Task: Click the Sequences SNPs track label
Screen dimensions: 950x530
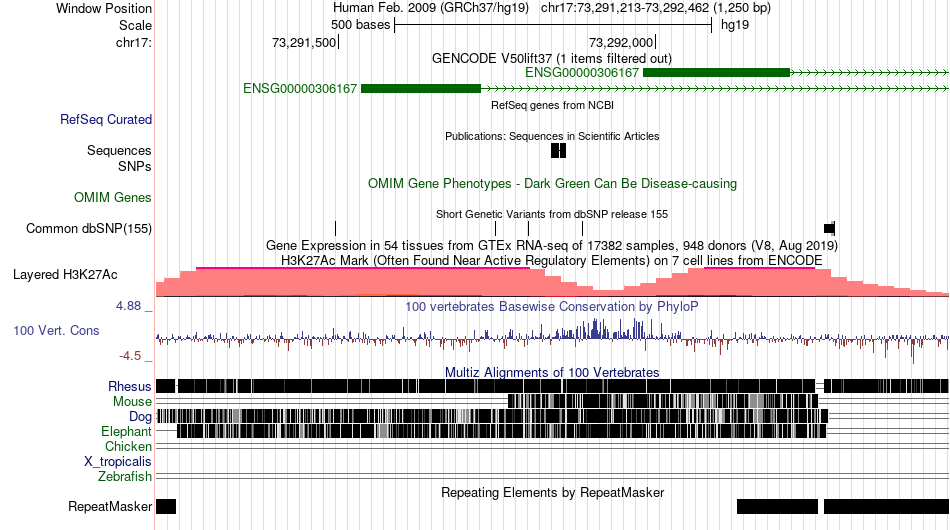Action: tap(119, 158)
